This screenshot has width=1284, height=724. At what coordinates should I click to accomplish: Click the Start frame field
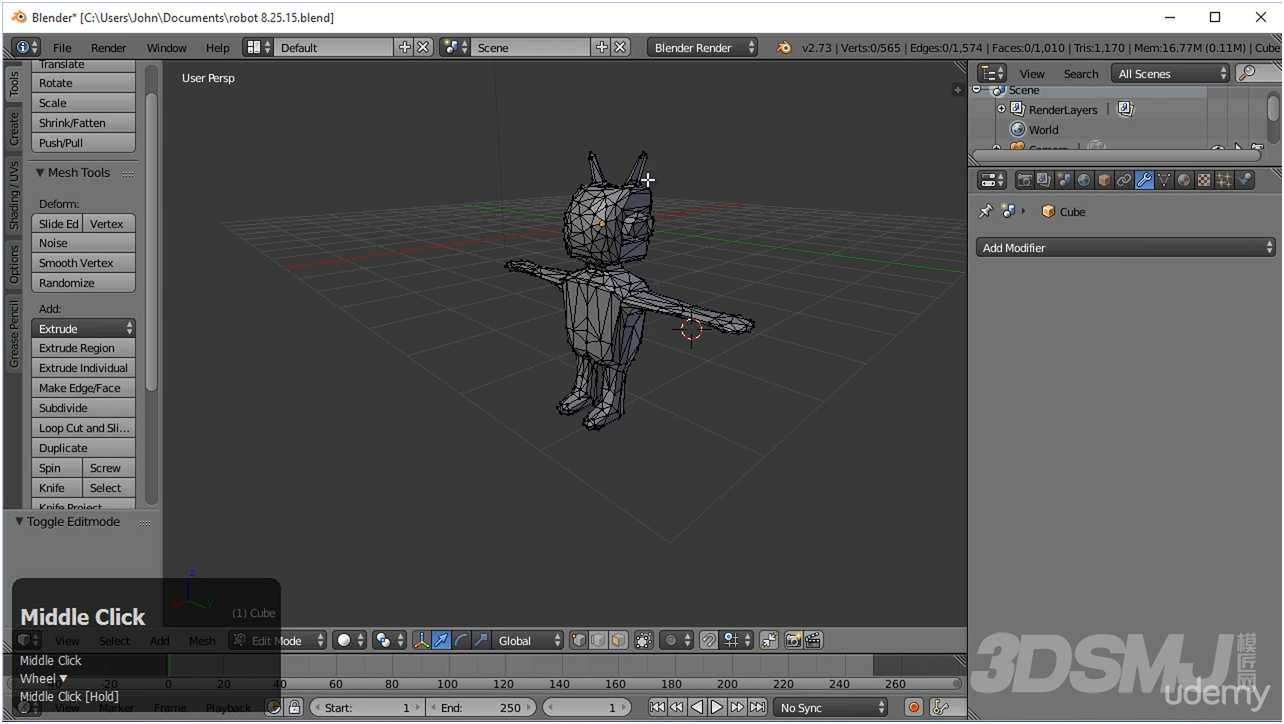tap(367, 707)
